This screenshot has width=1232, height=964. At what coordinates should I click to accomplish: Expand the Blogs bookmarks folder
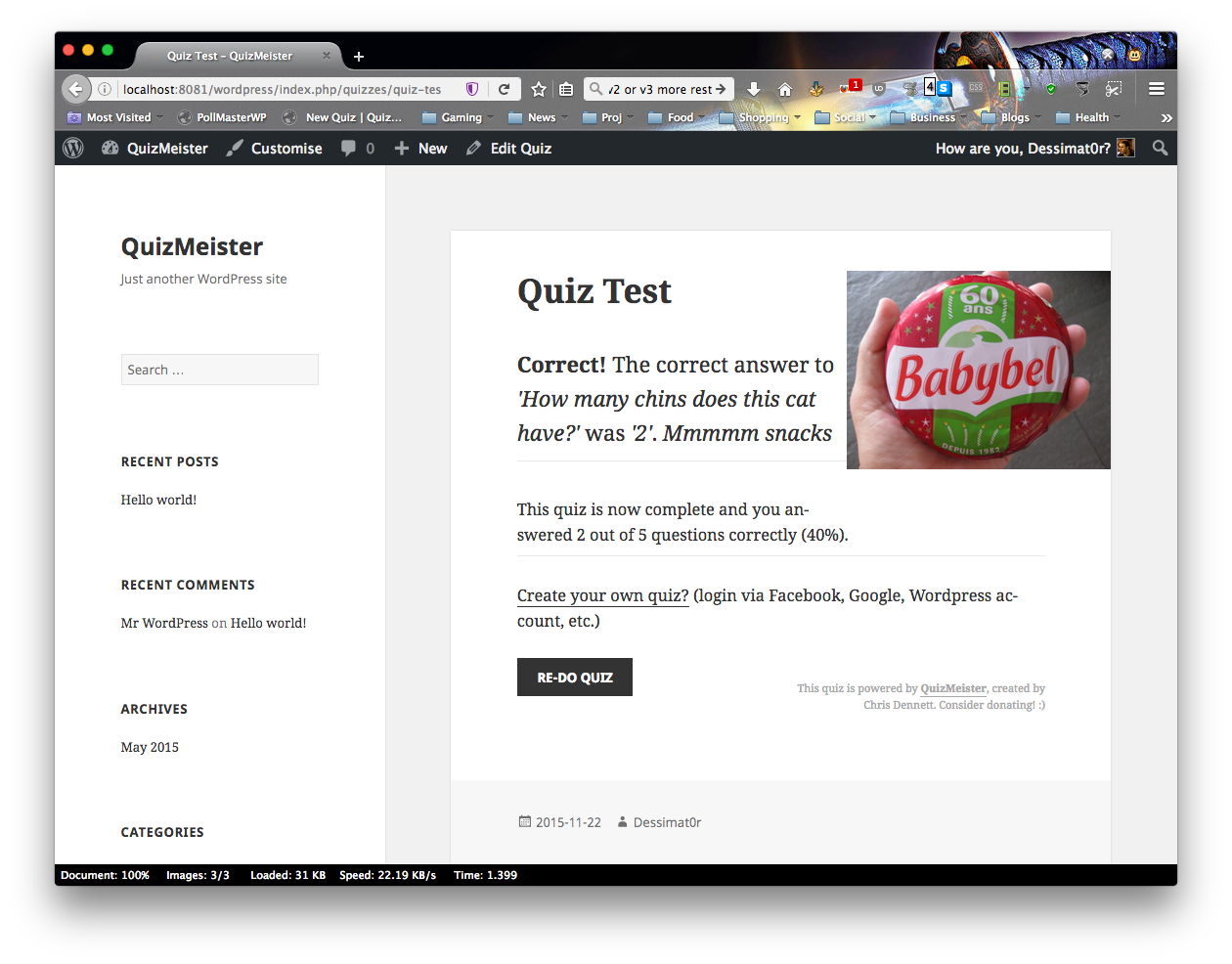coord(1011,117)
